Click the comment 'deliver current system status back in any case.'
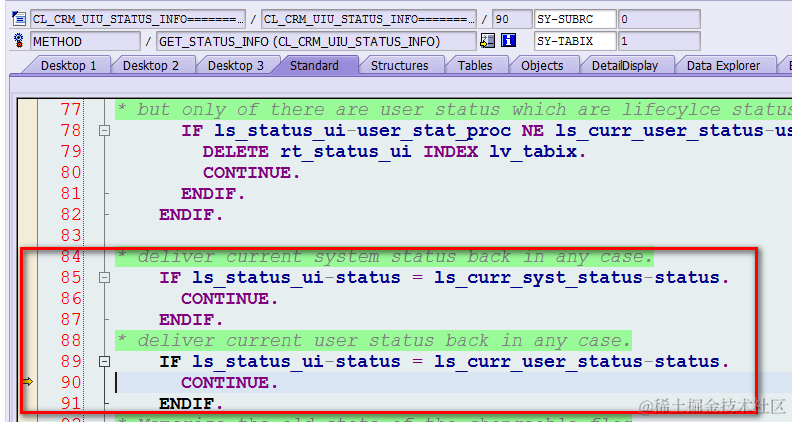Viewport: 792px width, 422px height. point(384,257)
